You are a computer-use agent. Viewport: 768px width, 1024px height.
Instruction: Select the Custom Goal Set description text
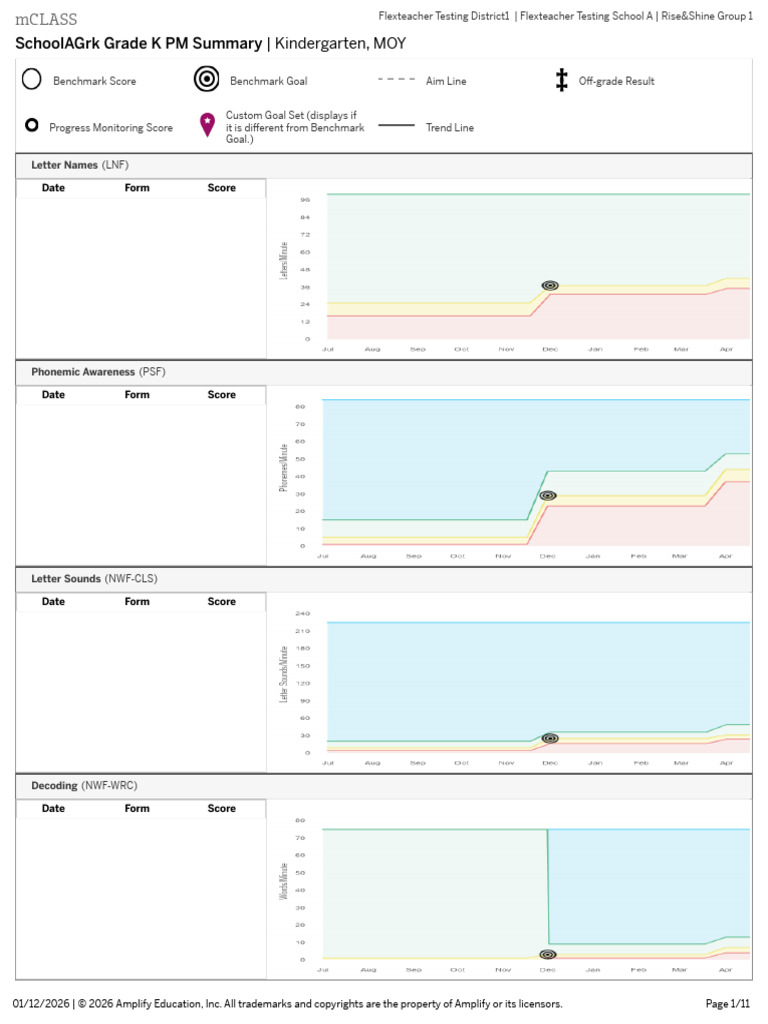pyautogui.click(x=295, y=127)
